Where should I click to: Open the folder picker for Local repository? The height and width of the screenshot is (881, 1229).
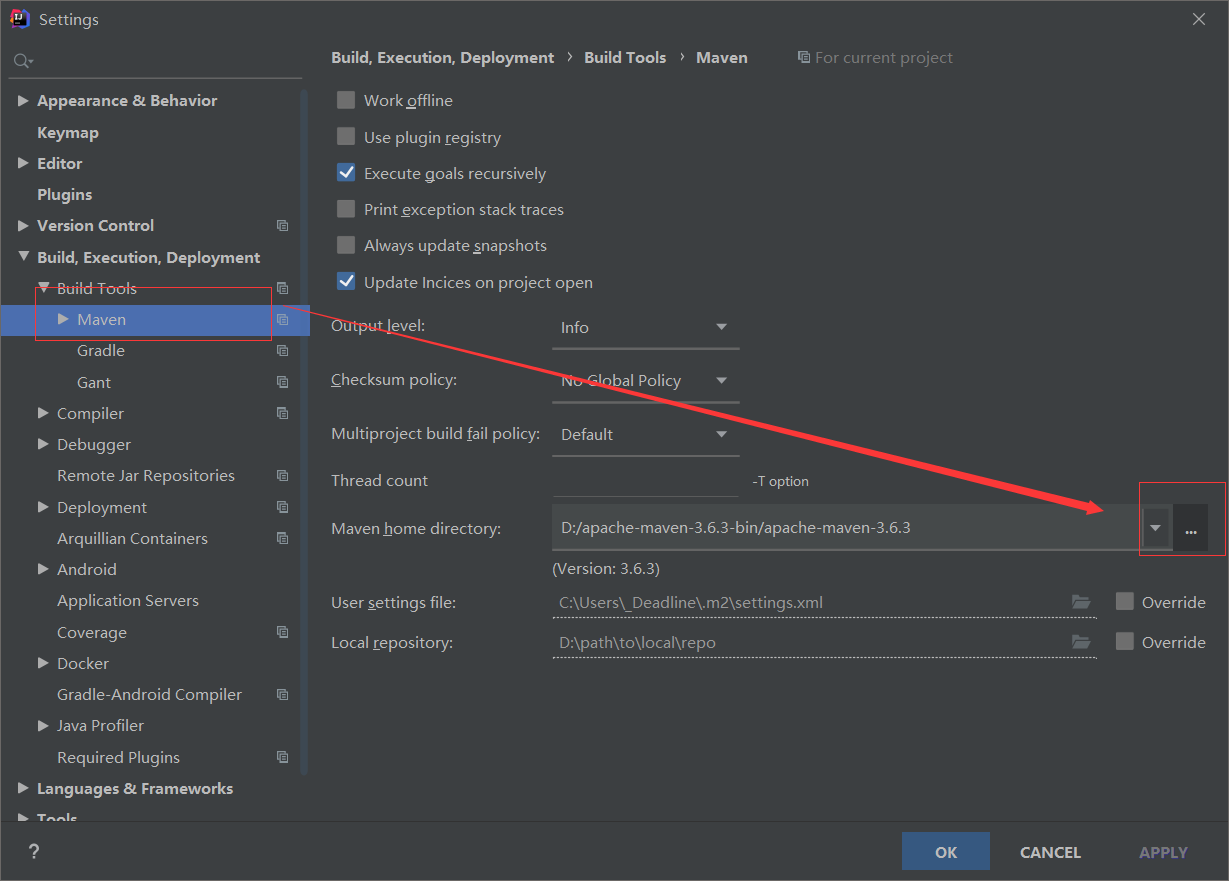1081,641
